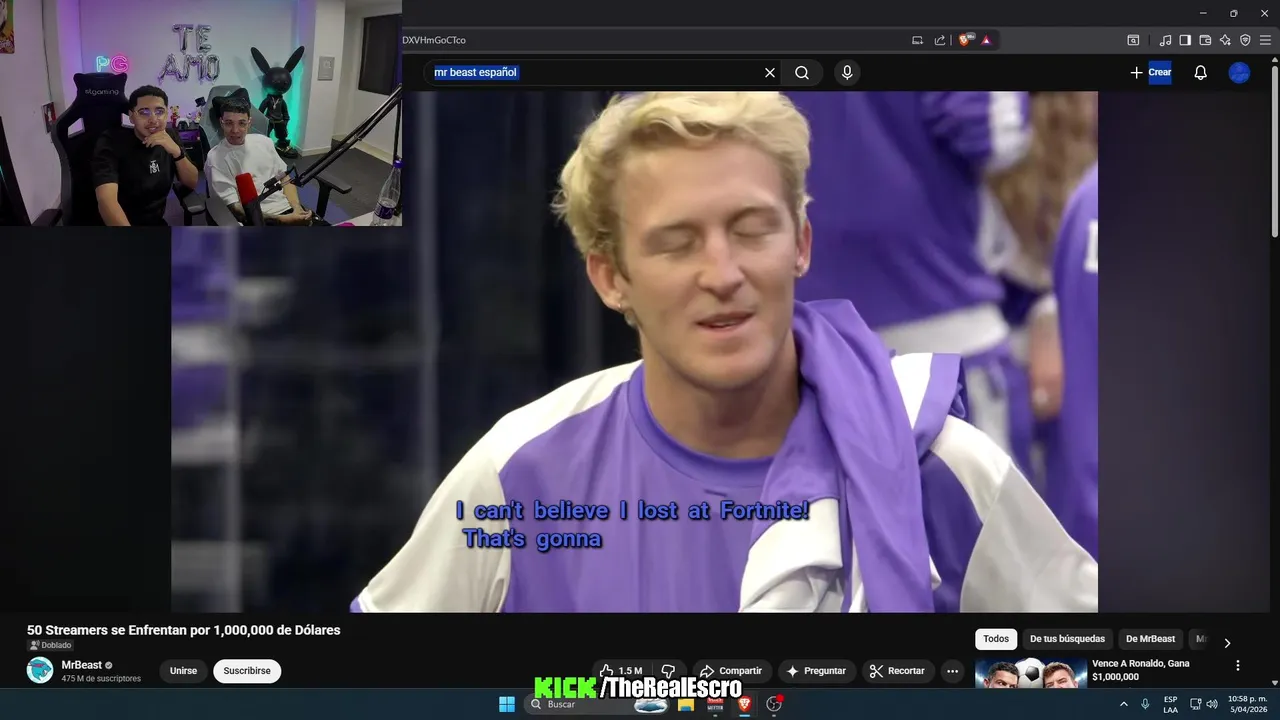Open the Brave browser taskbar icon
Image resolution: width=1280 pixels, height=720 pixels.
point(744,704)
